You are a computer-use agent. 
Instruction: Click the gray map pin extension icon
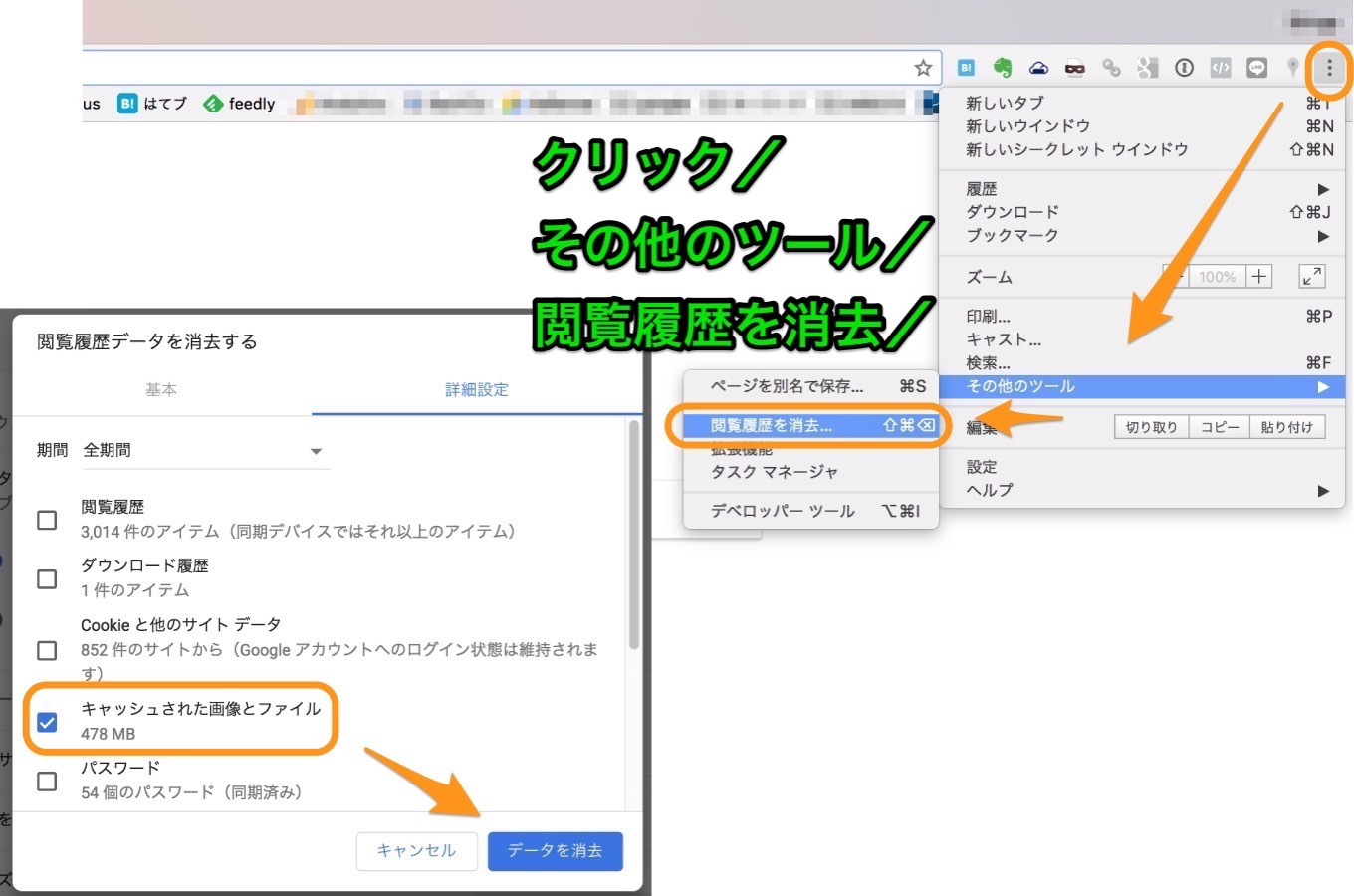[x=1292, y=68]
